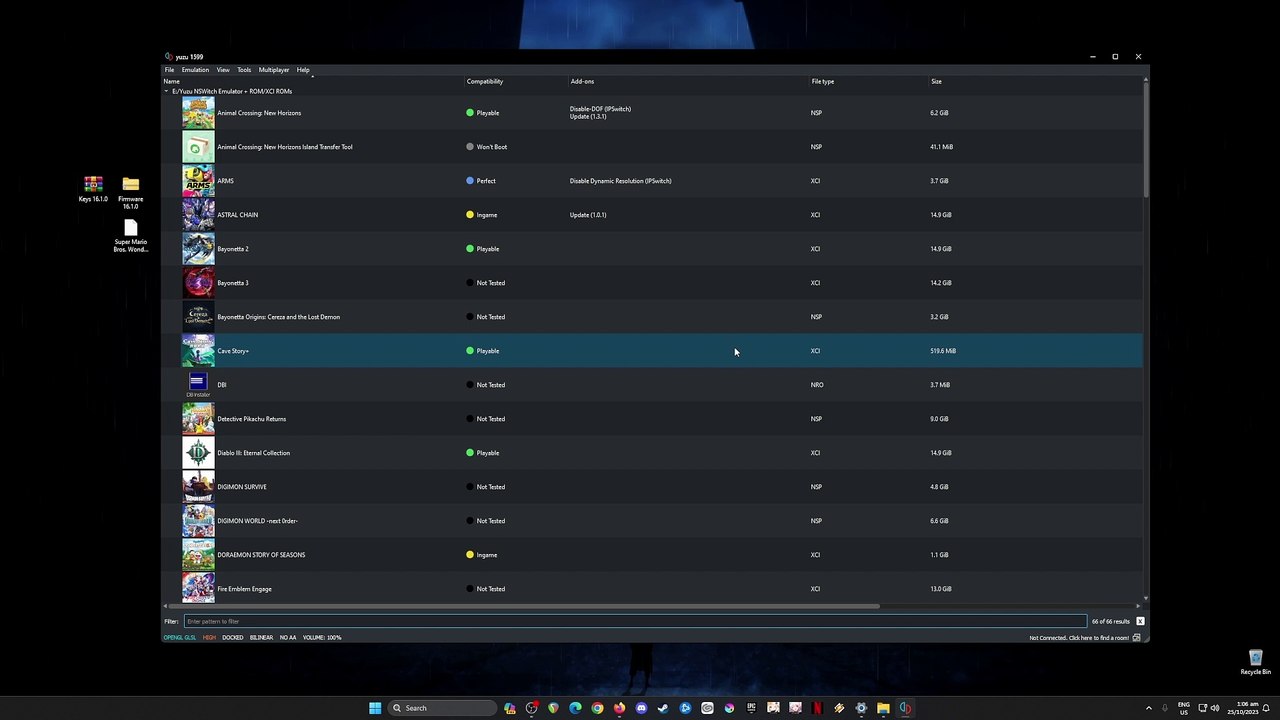Show hidden system tray icons
Image resolution: width=1280 pixels, height=720 pixels.
click(1148, 708)
